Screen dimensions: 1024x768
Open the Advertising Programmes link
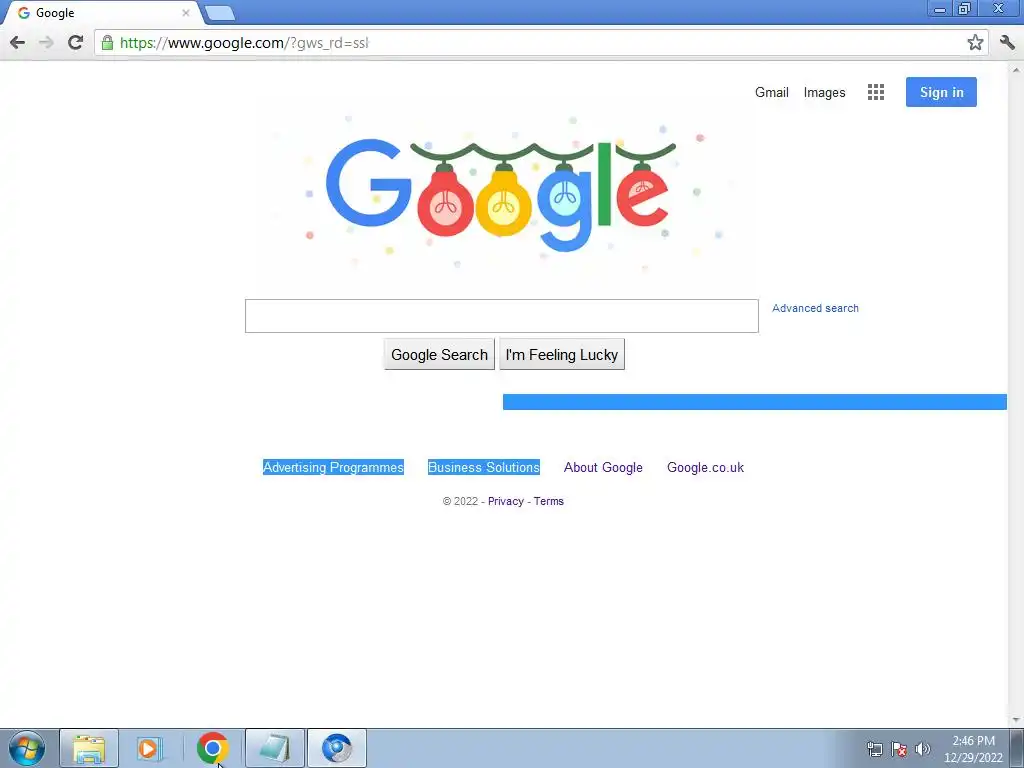tap(333, 468)
